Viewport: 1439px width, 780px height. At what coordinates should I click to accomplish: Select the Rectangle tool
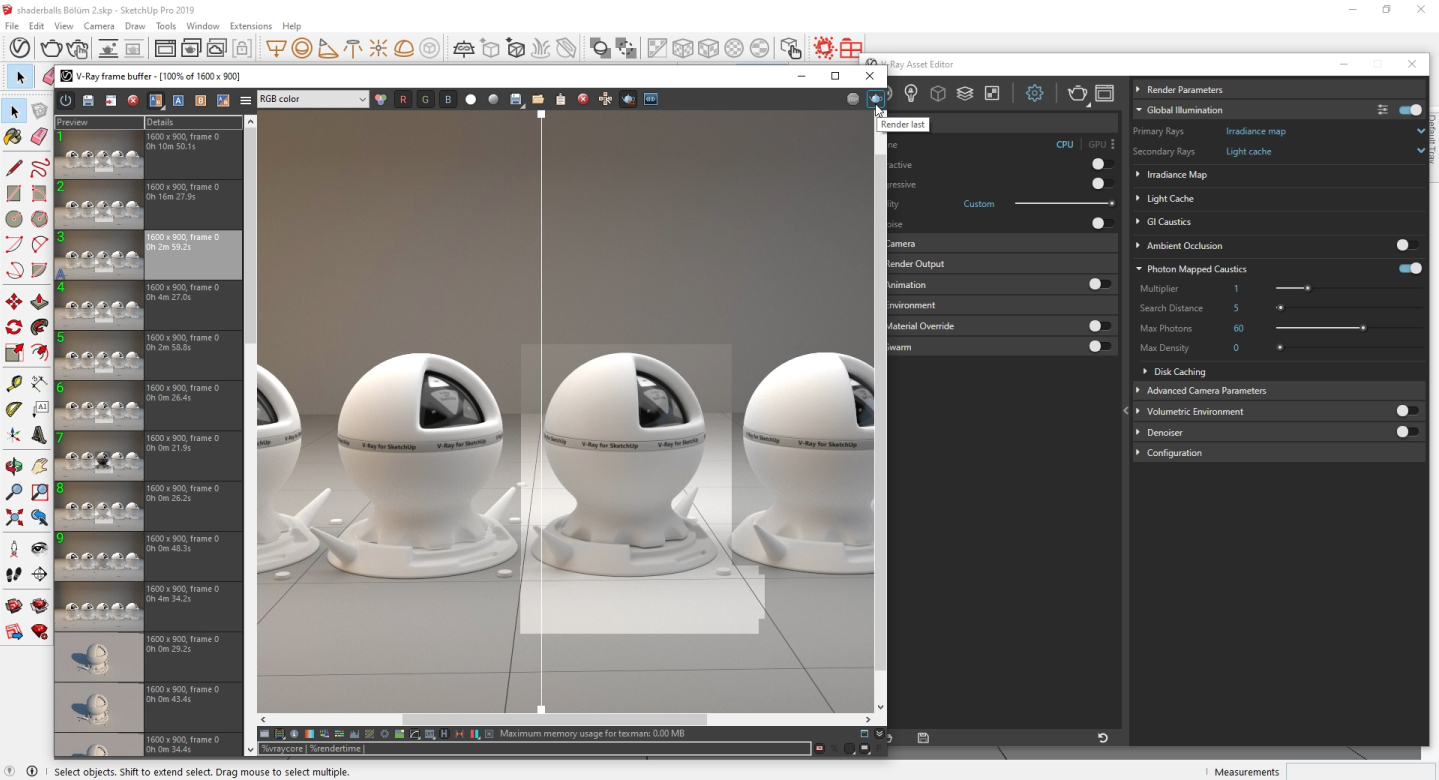[x=14, y=193]
